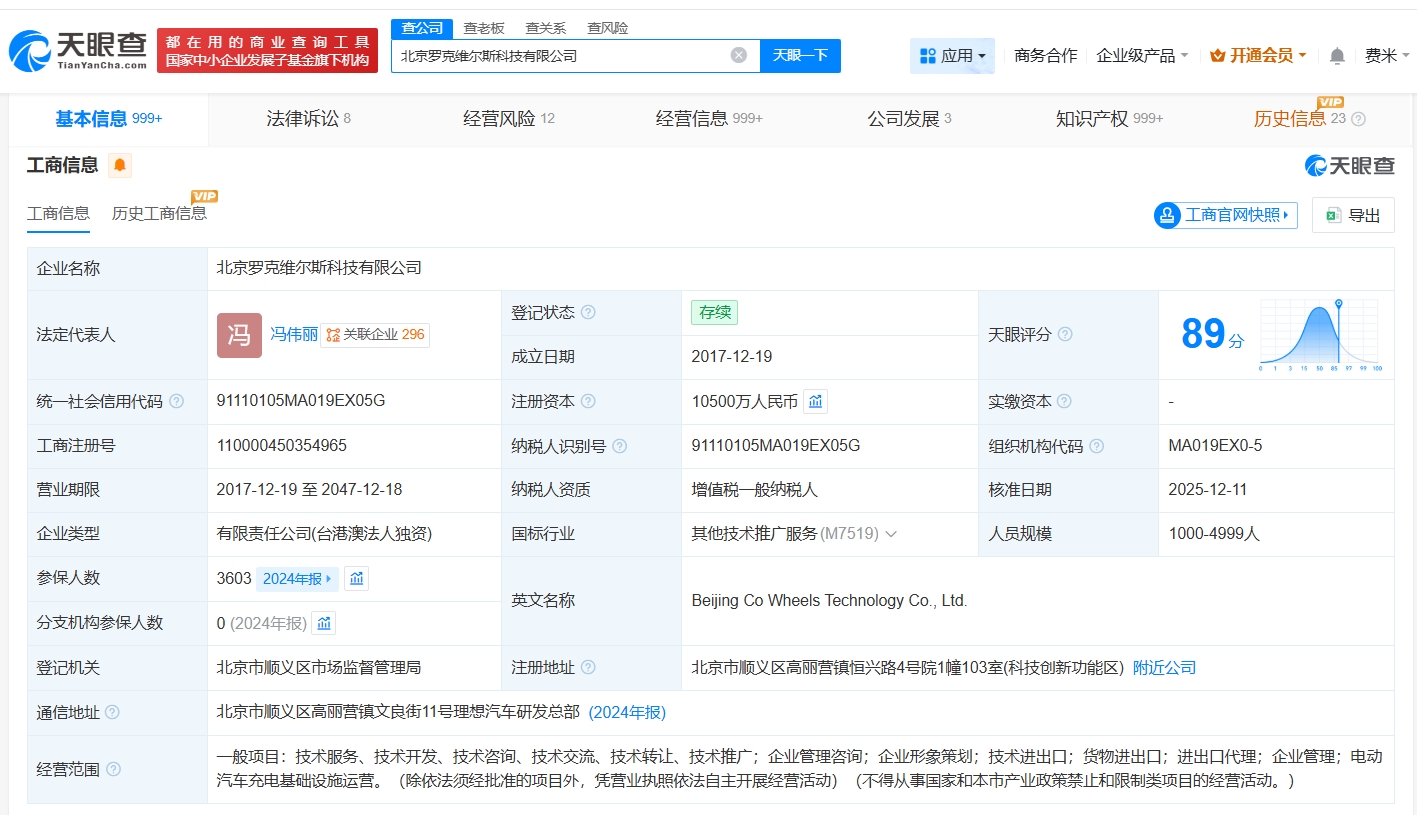Viewport: 1417px width, 815px height.
Task: Open the 2024年报 insured count selector
Action: (x=297, y=578)
